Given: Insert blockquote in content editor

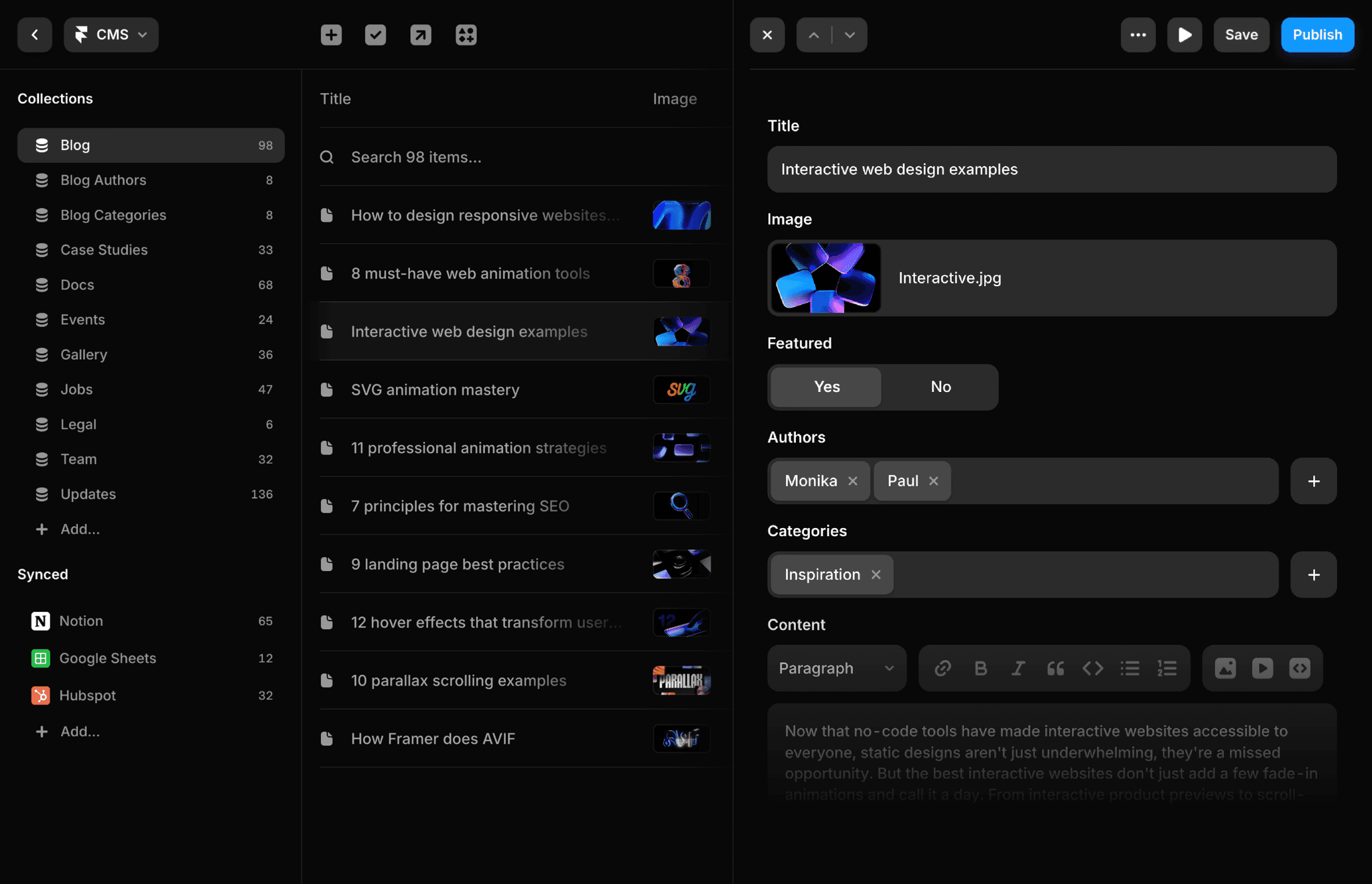Looking at the screenshot, I should pos(1055,668).
